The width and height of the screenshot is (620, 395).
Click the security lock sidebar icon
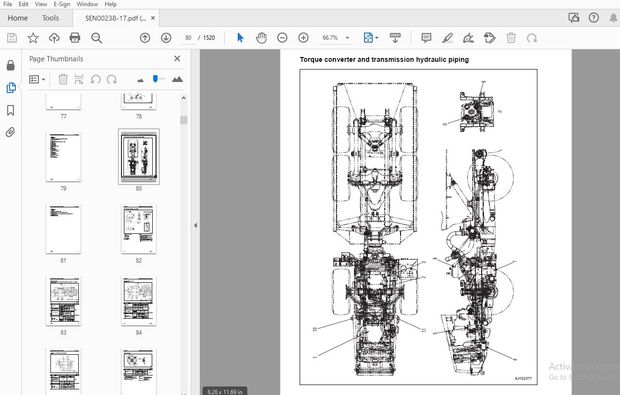(11, 65)
